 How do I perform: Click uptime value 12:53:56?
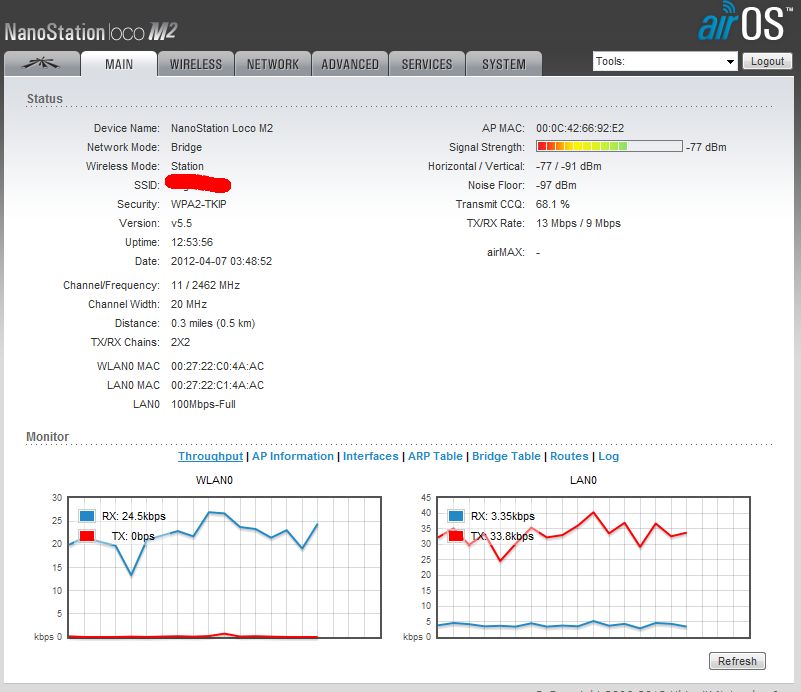pos(192,242)
